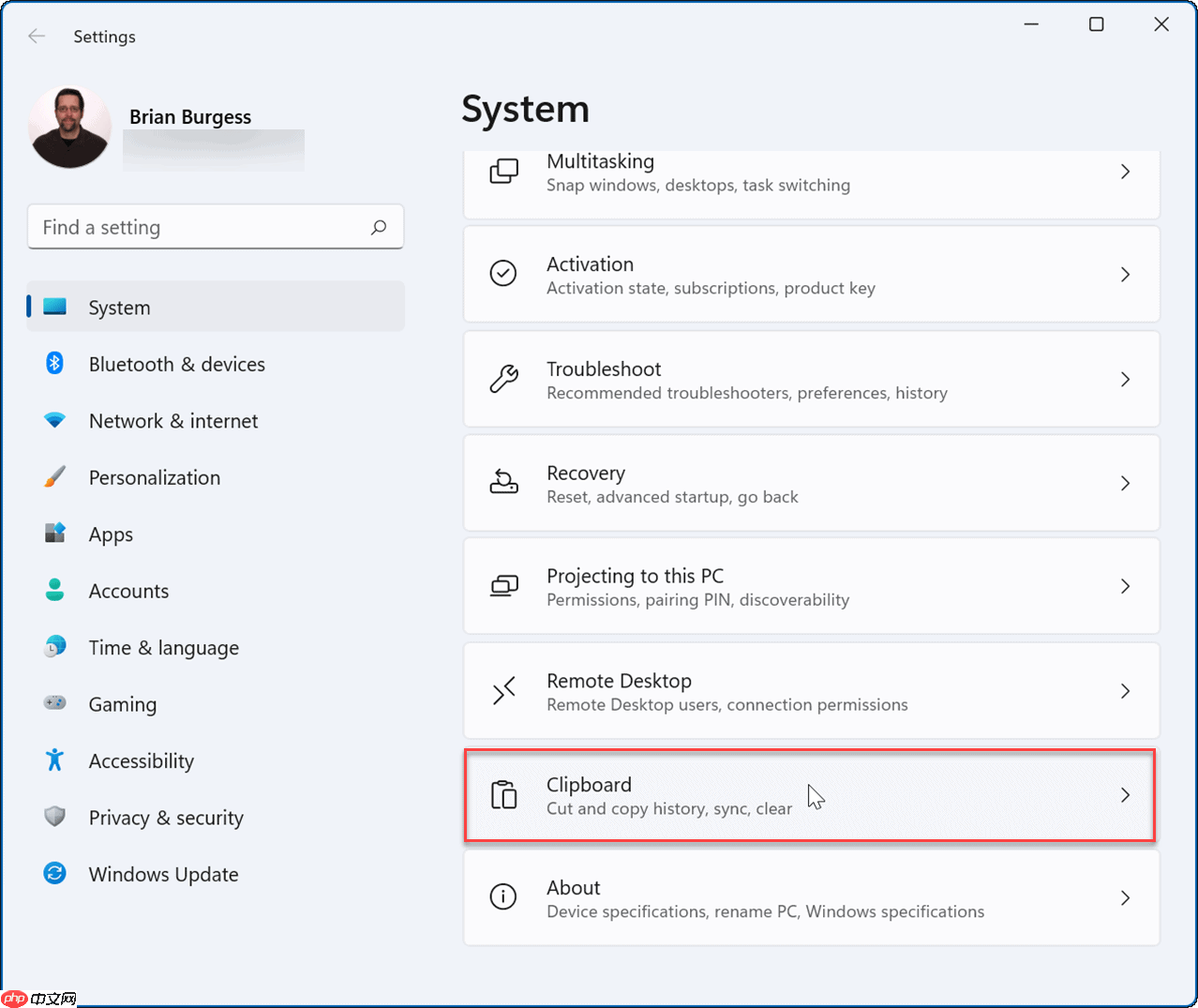Image resolution: width=1198 pixels, height=1008 pixels.
Task: Click the Personalization paintbrush icon
Action: (54, 477)
